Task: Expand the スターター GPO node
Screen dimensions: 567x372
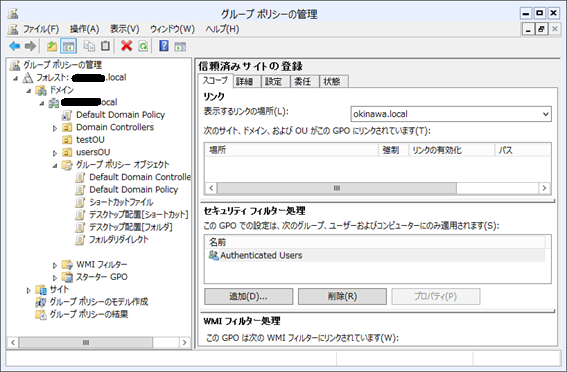Action: 55,278
